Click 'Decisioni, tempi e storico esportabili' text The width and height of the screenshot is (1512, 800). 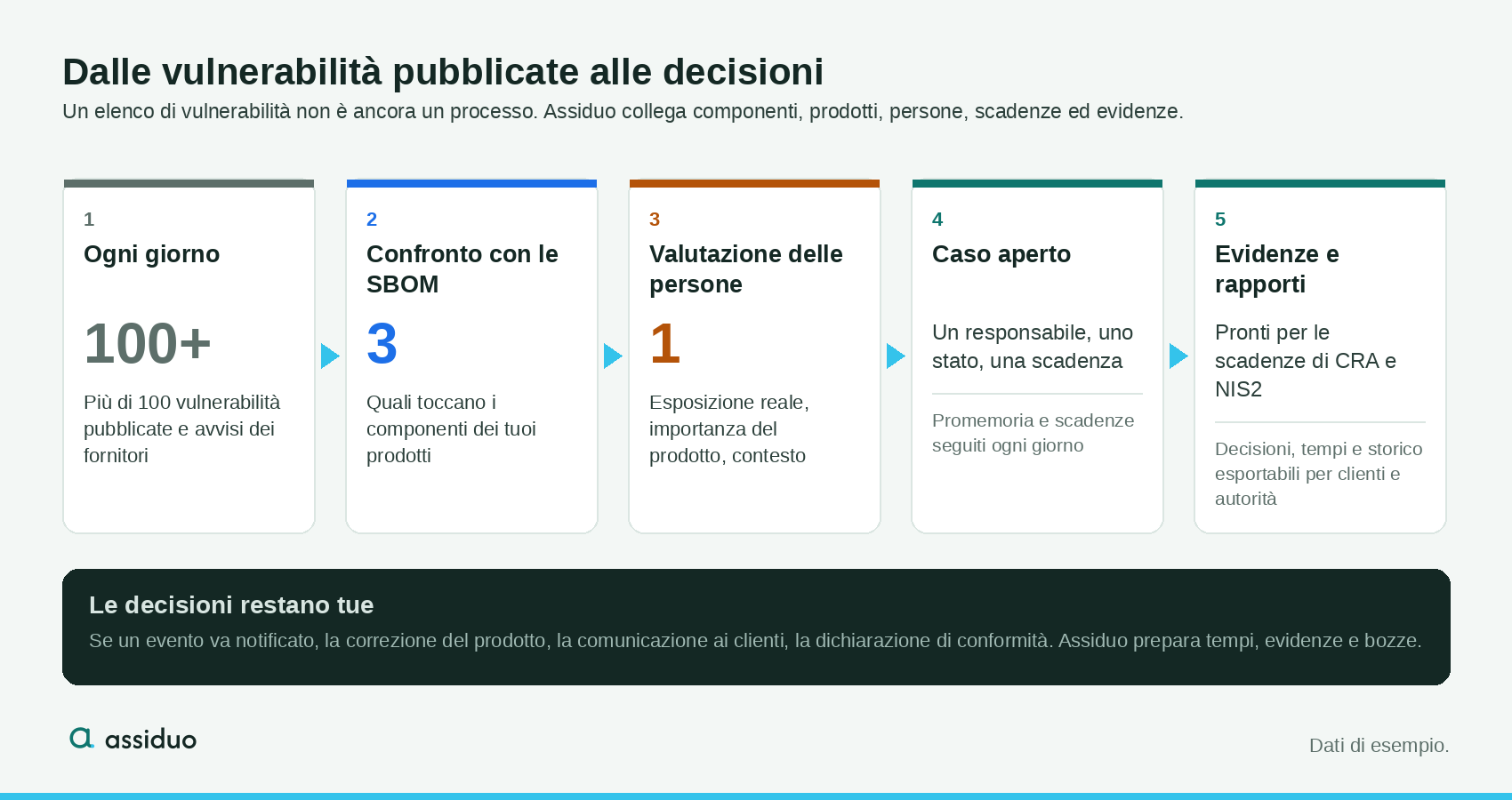pos(1319,474)
